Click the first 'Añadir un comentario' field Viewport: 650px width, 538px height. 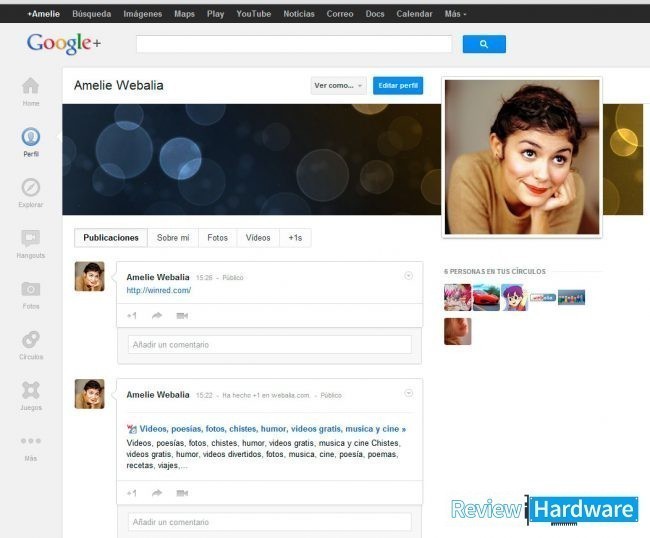tap(269, 345)
